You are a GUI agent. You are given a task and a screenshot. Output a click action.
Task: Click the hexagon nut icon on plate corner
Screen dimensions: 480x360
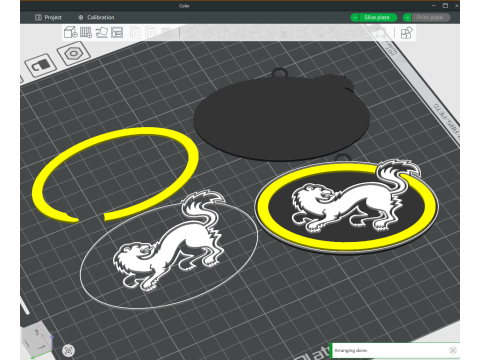pyautogui.click(x=73, y=53)
